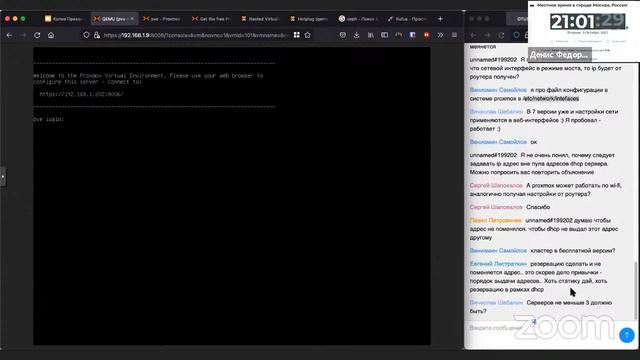Open a new browser tab
The width and height of the screenshot is (640, 360).
click(x=440, y=19)
